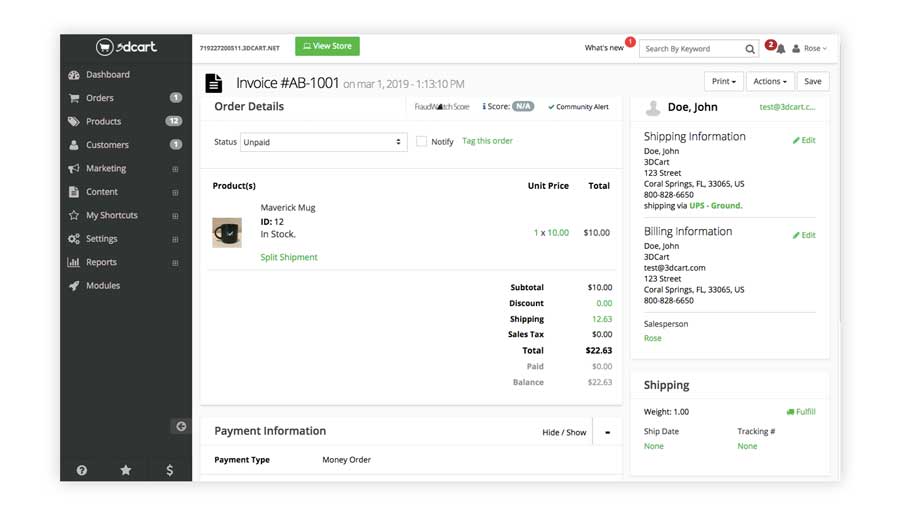Open What's new notifications
Screen dimensions: 900x515
pyautogui.click(x=604, y=48)
